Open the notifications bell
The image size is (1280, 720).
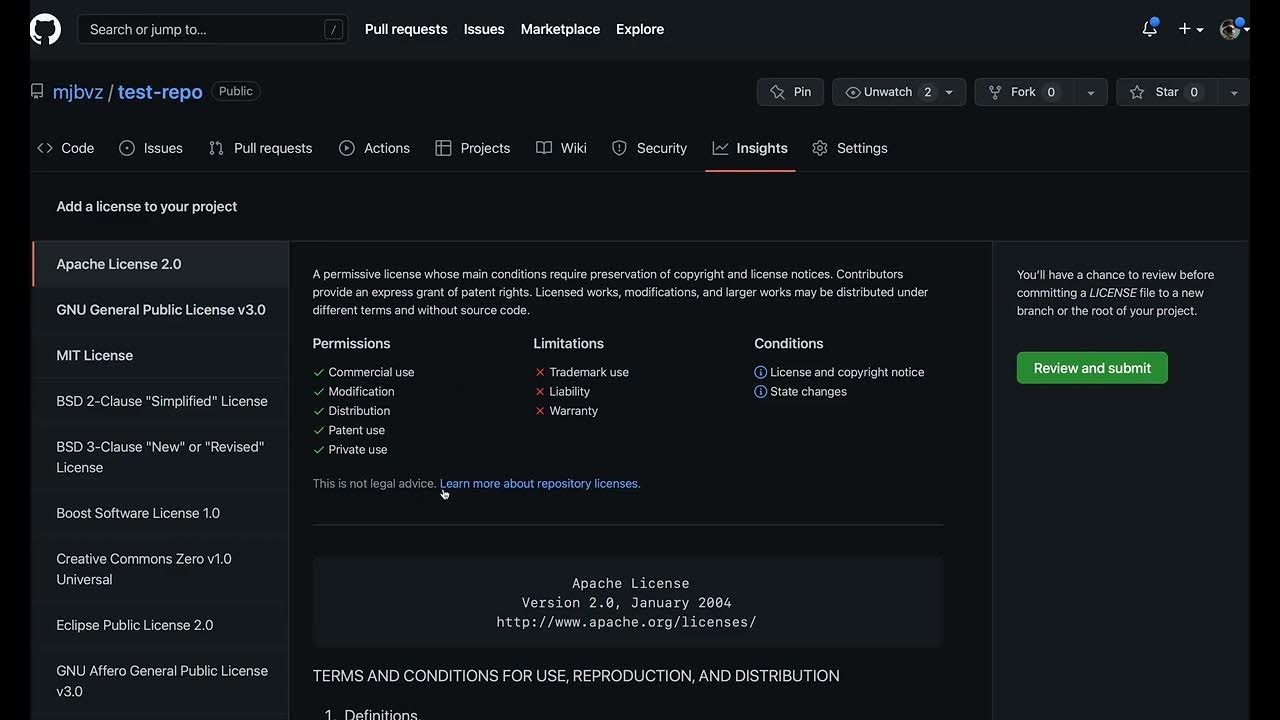point(1149,29)
